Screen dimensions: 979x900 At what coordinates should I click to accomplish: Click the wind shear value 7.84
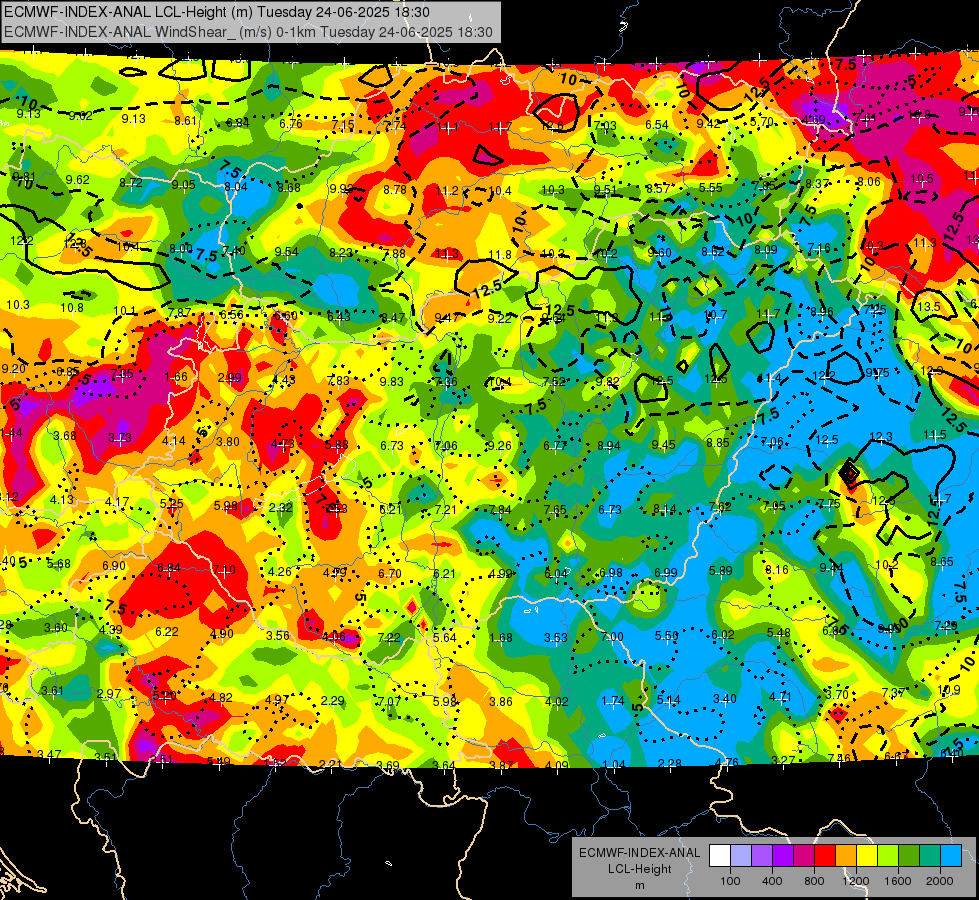tap(500, 510)
